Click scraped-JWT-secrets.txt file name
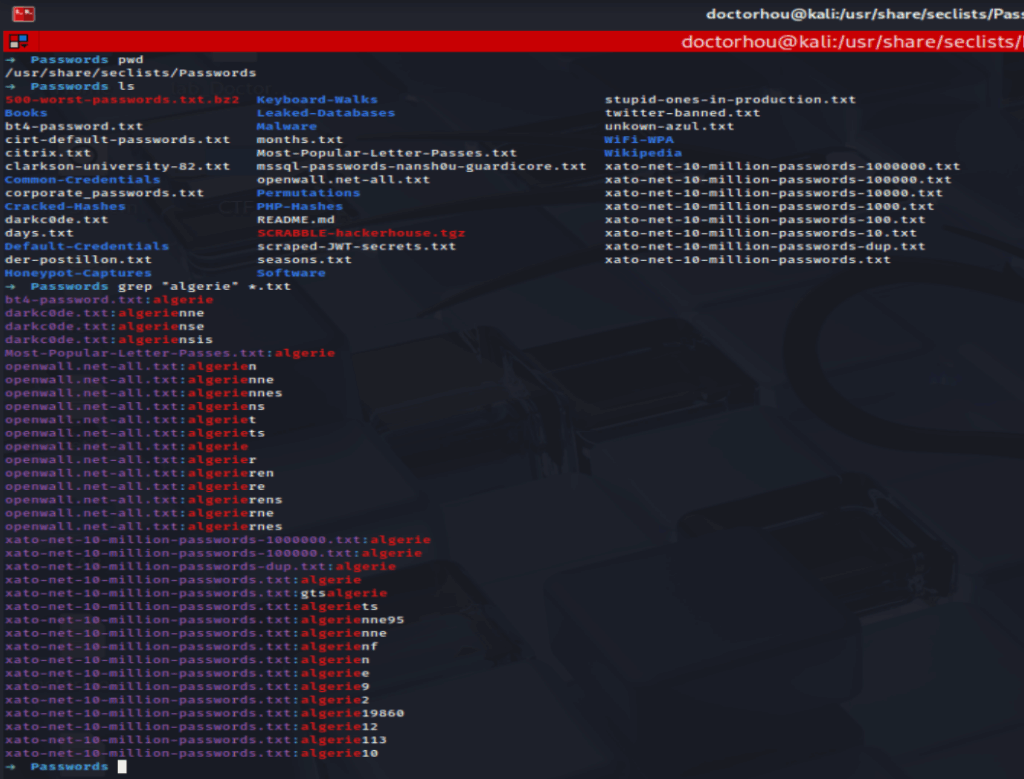The image size is (1024, 779). [x=357, y=246]
